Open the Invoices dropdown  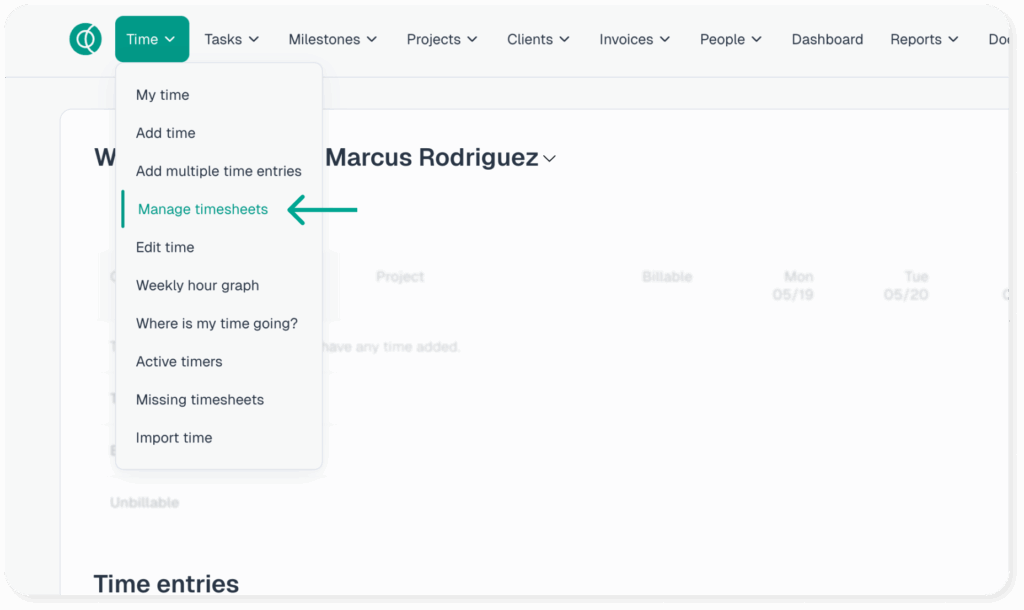pyautogui.click(x=635, y=39)
